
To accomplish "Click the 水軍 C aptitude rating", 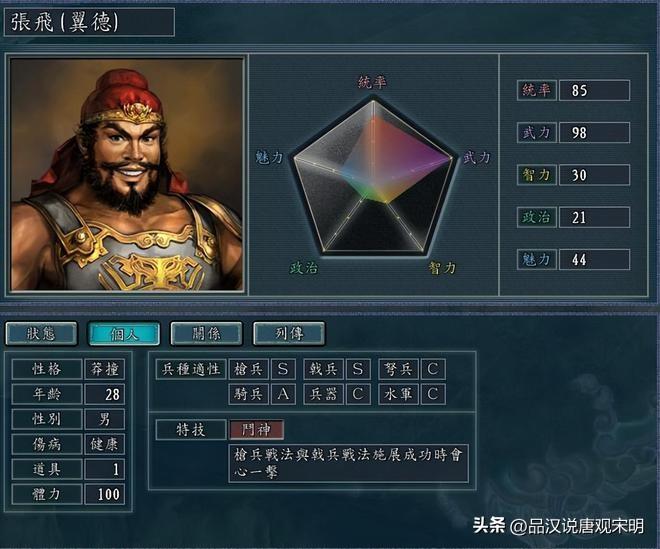I will coord(433,394).
